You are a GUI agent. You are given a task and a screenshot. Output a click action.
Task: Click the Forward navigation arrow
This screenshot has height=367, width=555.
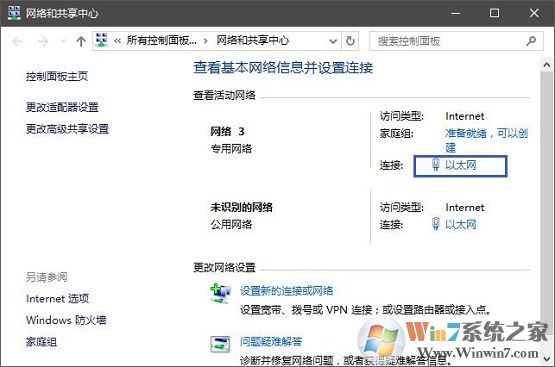click(43, 41)
